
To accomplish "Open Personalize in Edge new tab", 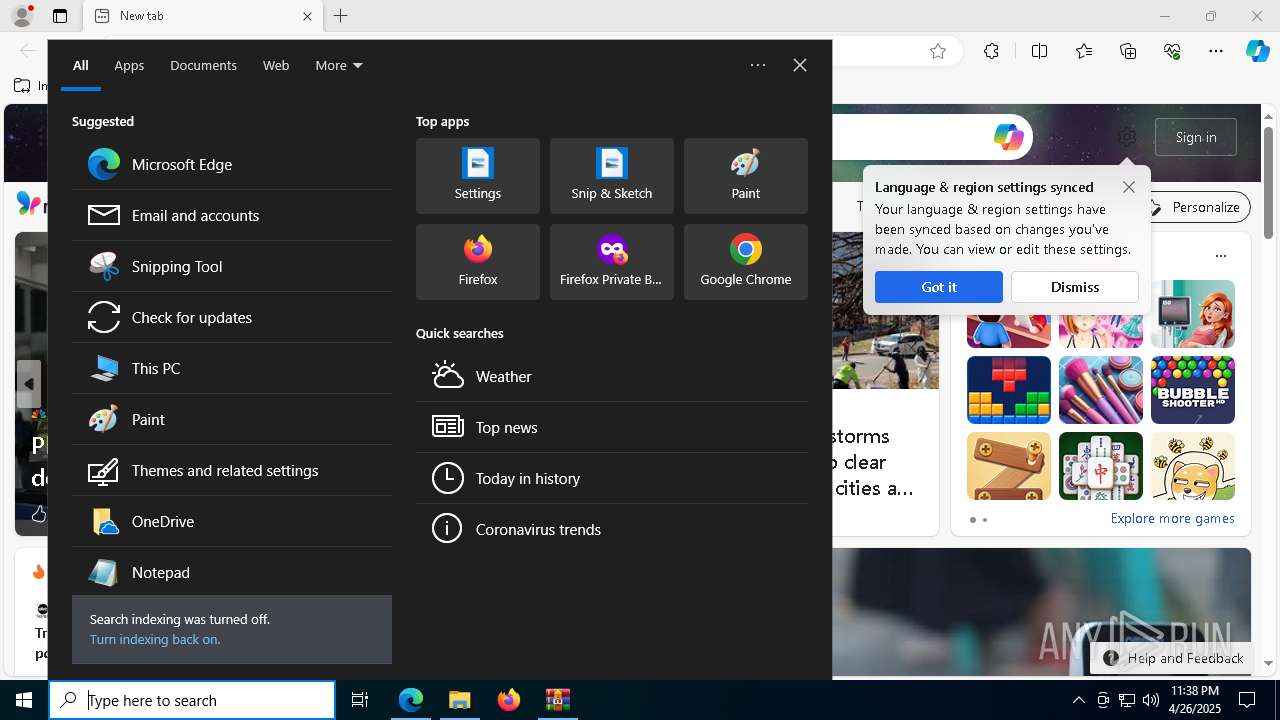I will 1195,207.
